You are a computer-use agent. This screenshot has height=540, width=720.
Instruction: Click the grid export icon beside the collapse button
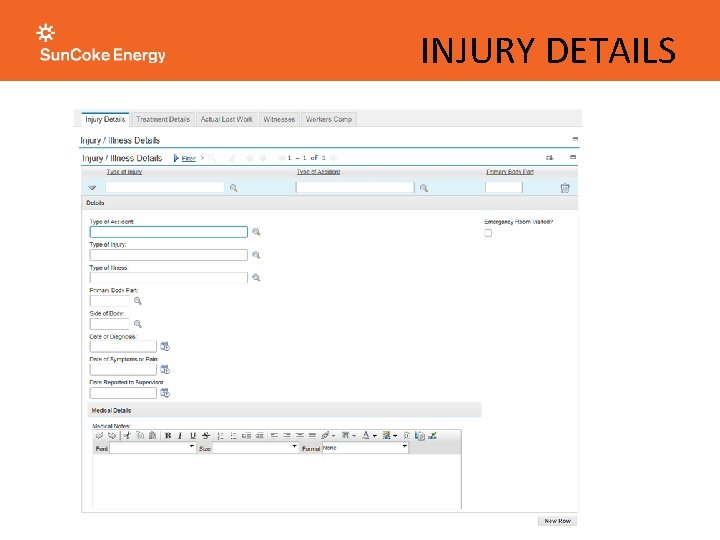coord(550,158)
